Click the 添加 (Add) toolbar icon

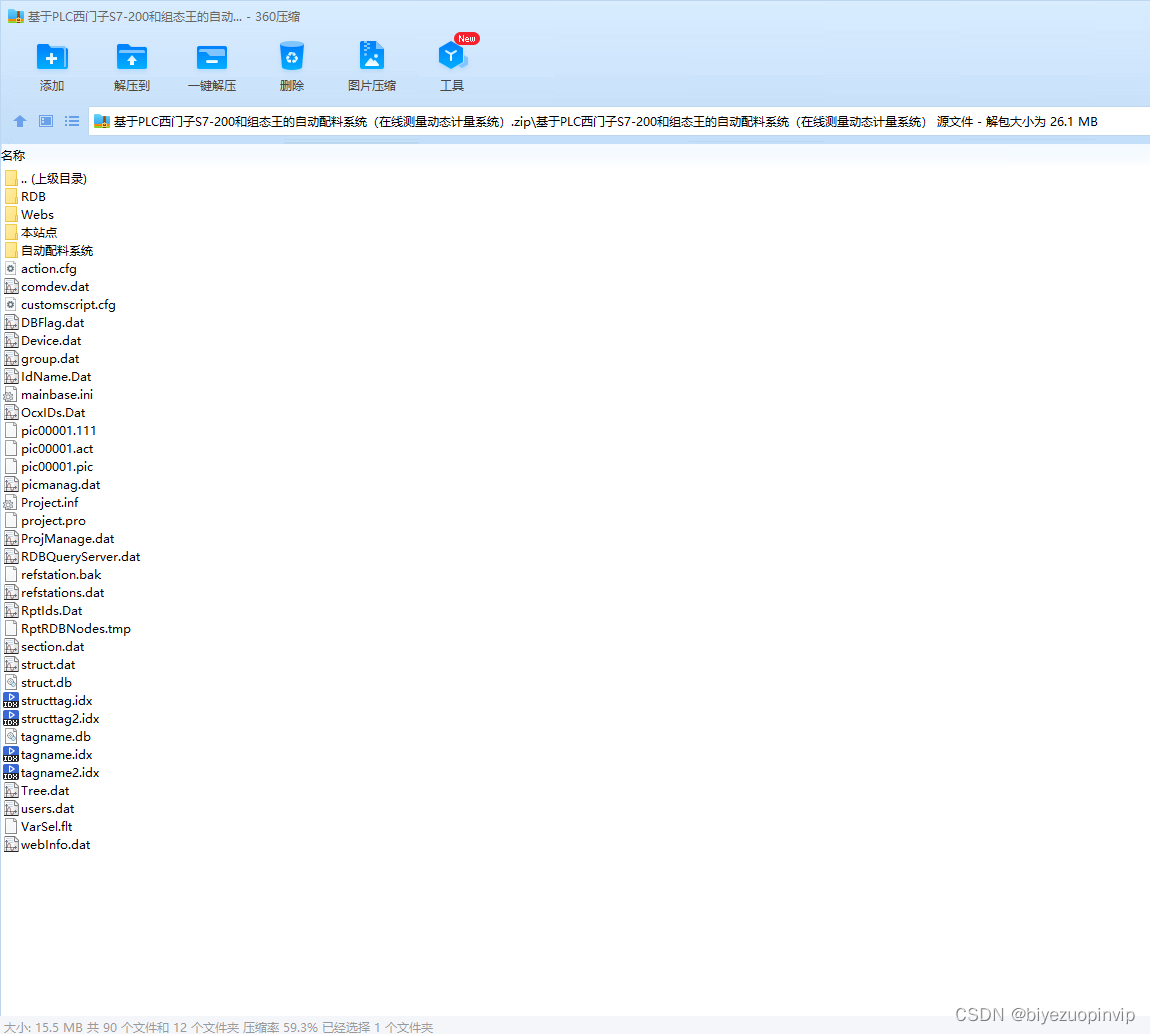pyautogui.click(x=51, y=57)
